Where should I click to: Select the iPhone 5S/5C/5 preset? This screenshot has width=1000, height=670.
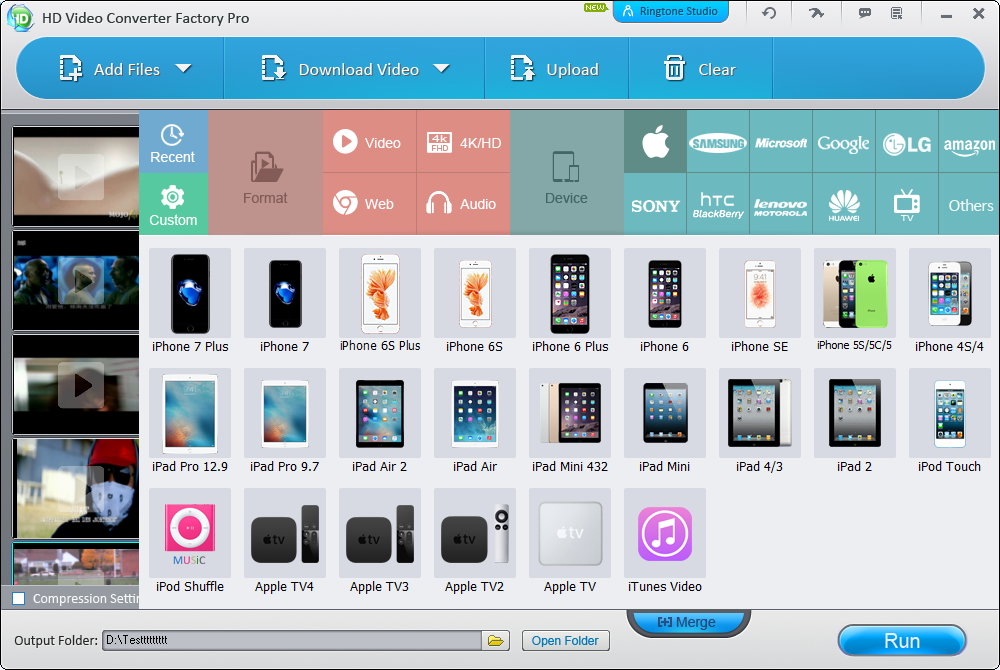[855, 302]
